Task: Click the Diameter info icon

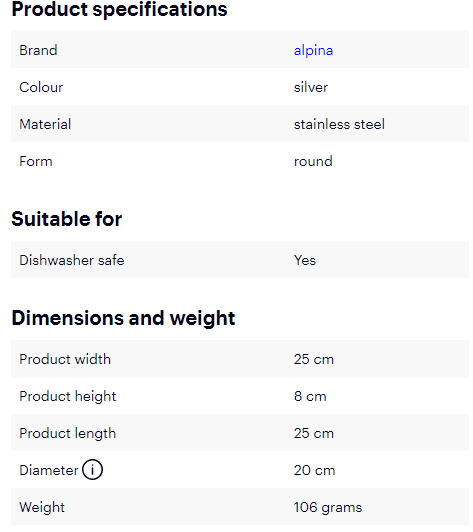Action: (92, 470)
